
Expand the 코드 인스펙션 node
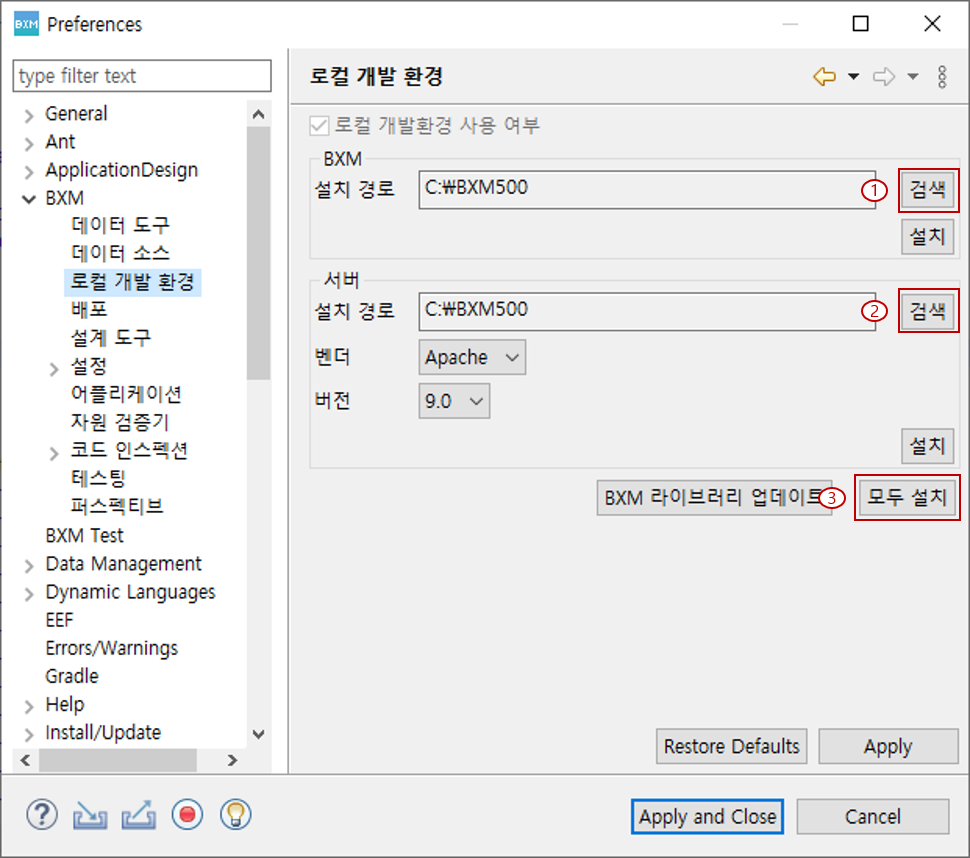(54, 453)
